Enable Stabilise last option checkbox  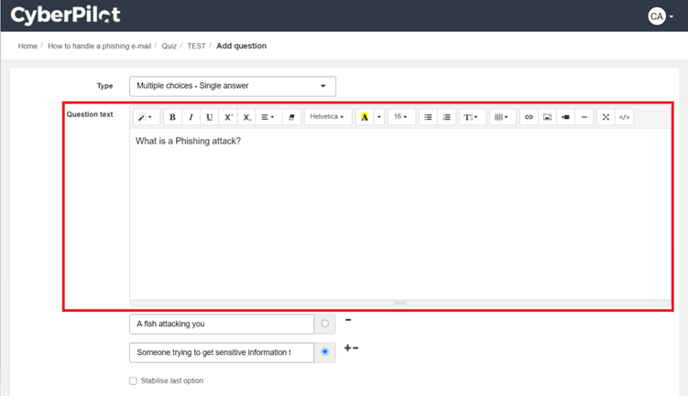tap(133, 381)
